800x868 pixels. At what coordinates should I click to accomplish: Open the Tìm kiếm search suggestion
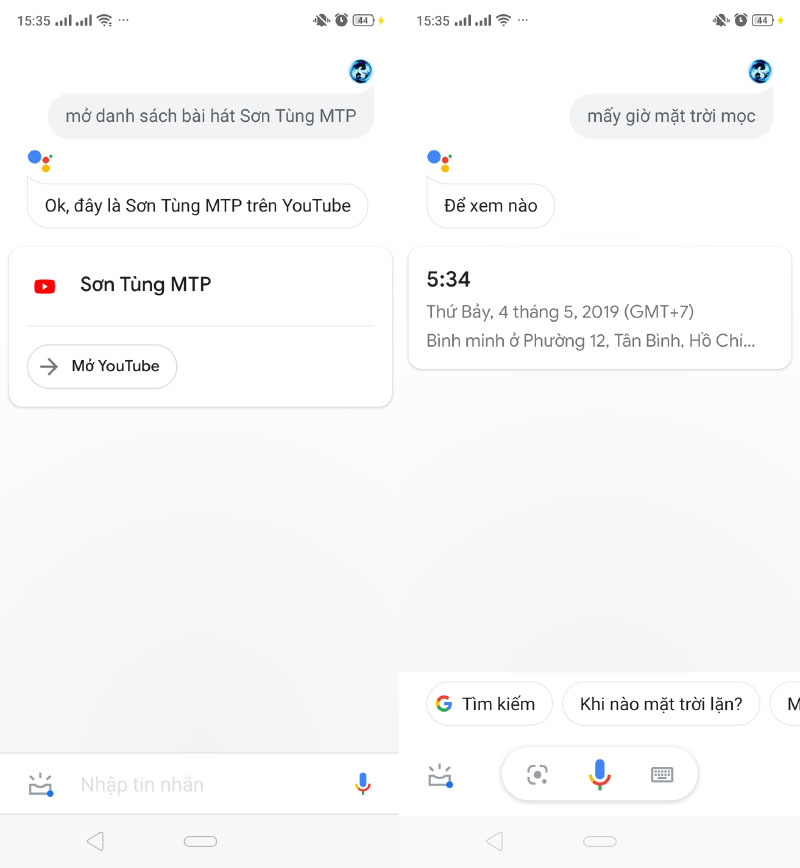click(489, 704)
